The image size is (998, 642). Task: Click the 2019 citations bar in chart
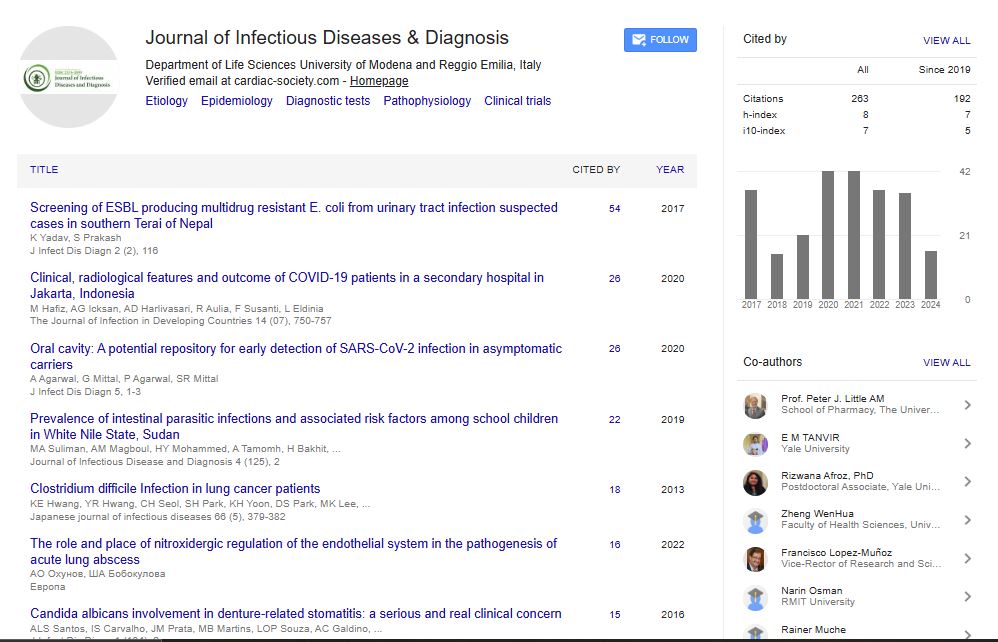click(803, 267)
